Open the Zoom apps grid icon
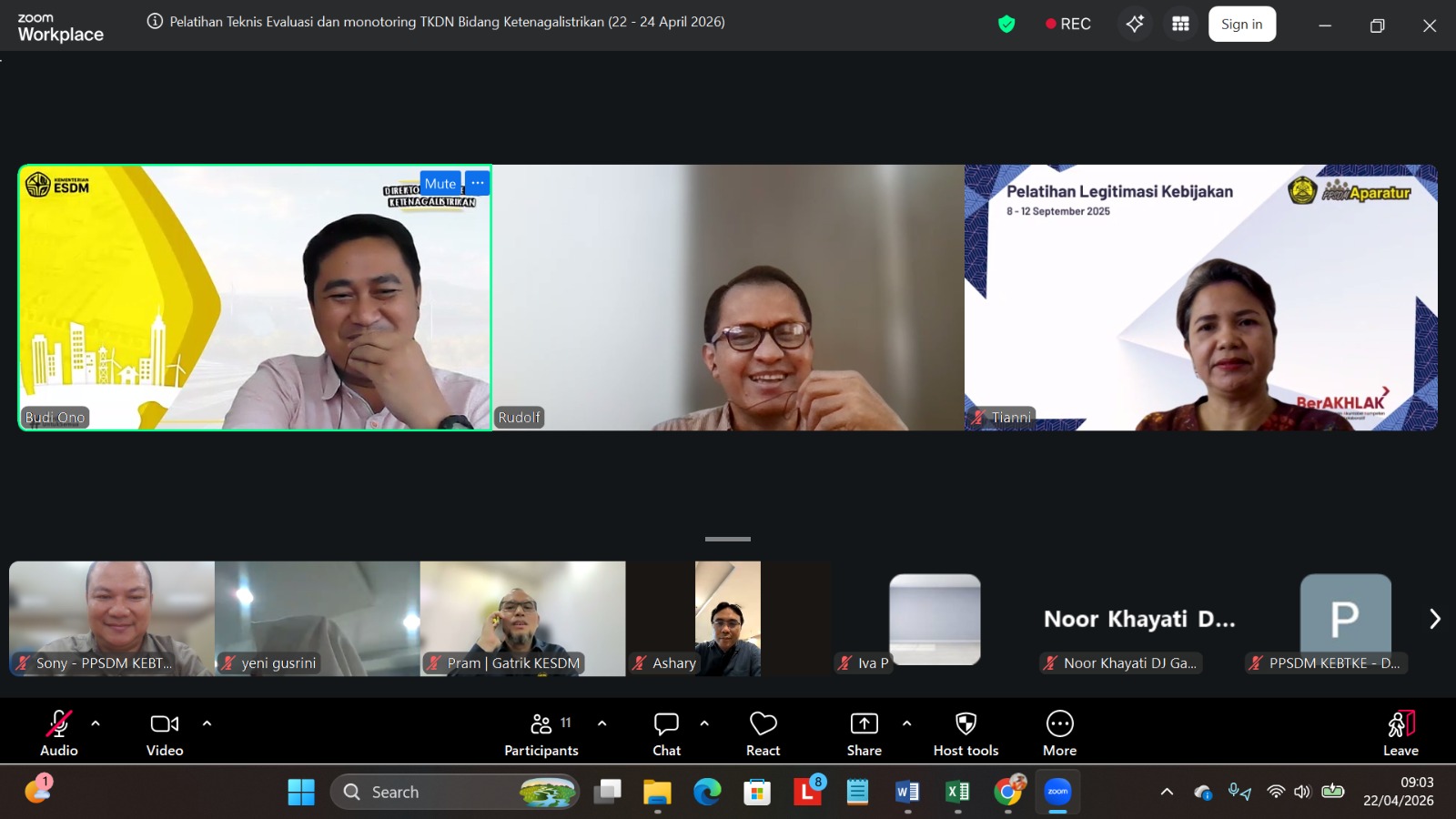This screenshot has height=819, width=1456. point(1180,25)
